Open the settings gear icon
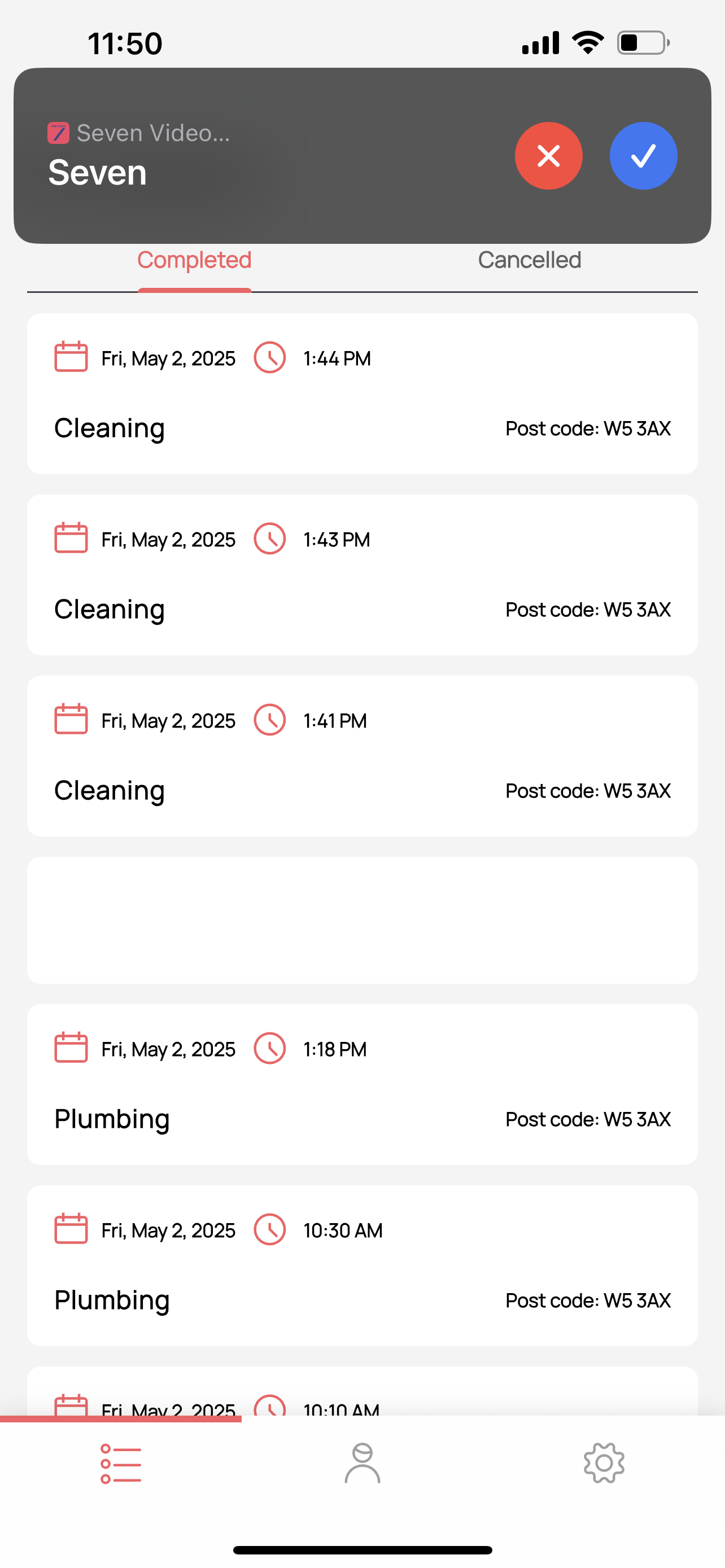 point(604,1464)
